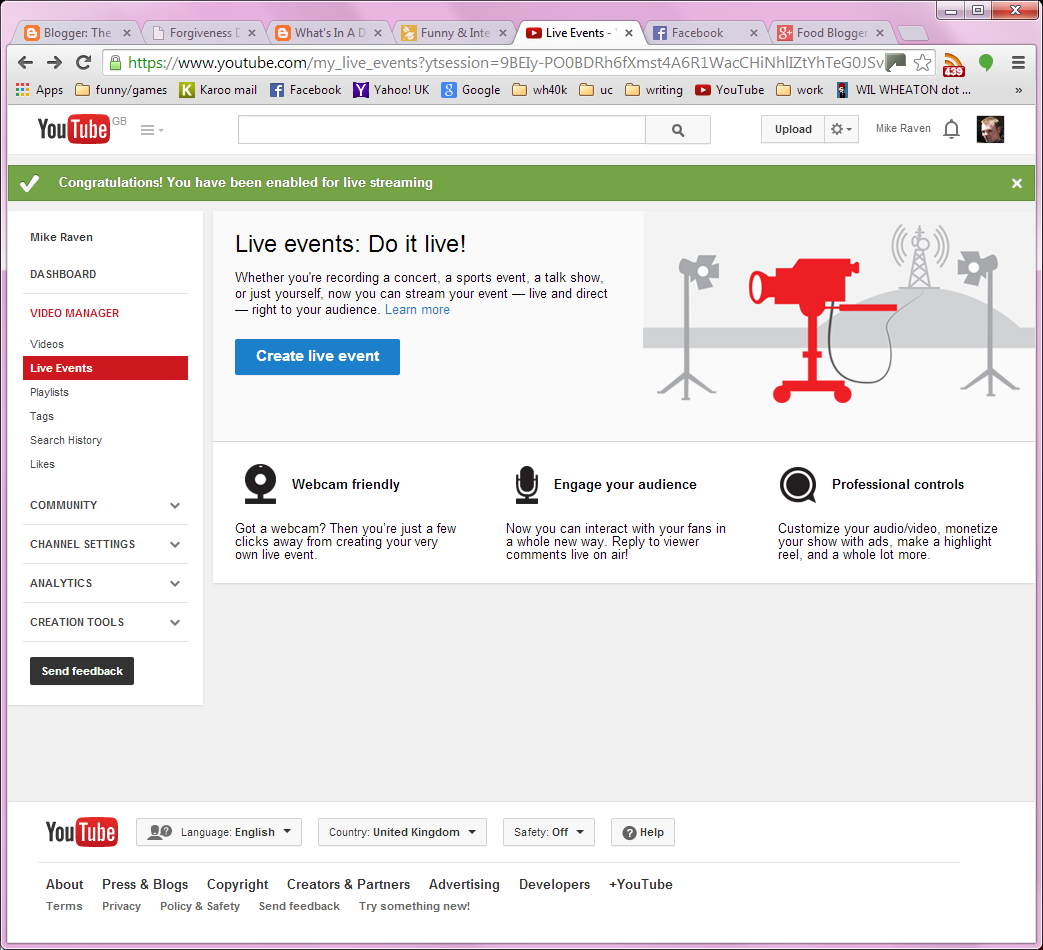This screenshot has width=1043, height=950.
Task: Open the Safety: Off dropdown
Action: pyautogui.click(x=549, y=832)
